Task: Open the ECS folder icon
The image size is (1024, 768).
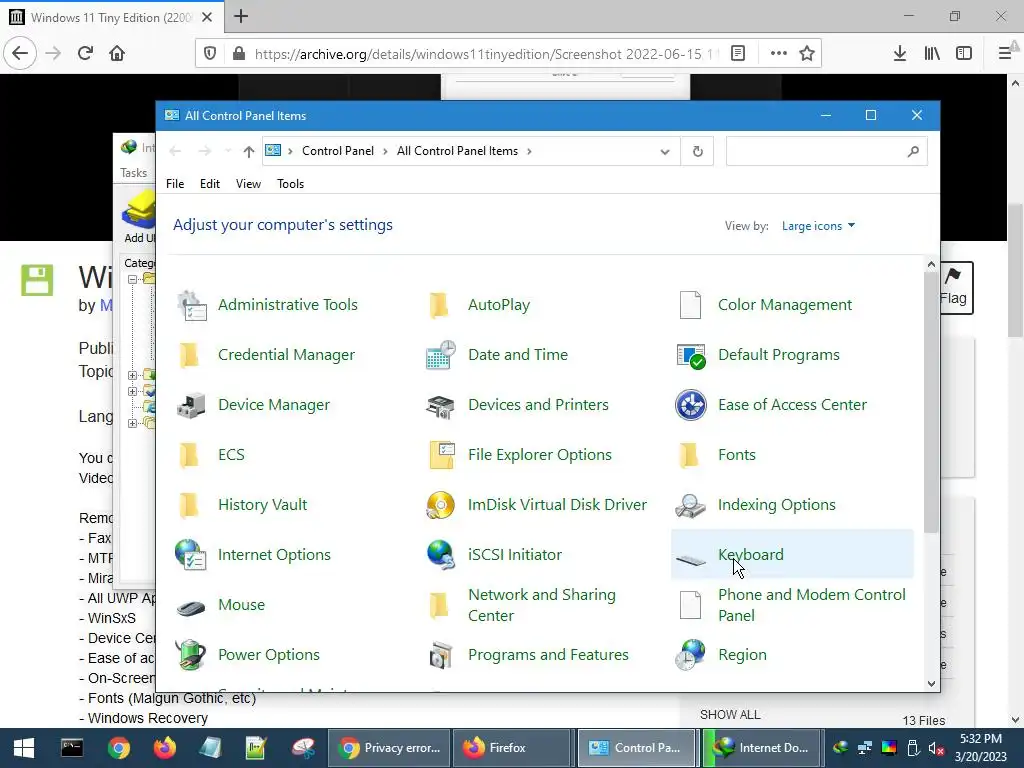Action: (189, 455)
